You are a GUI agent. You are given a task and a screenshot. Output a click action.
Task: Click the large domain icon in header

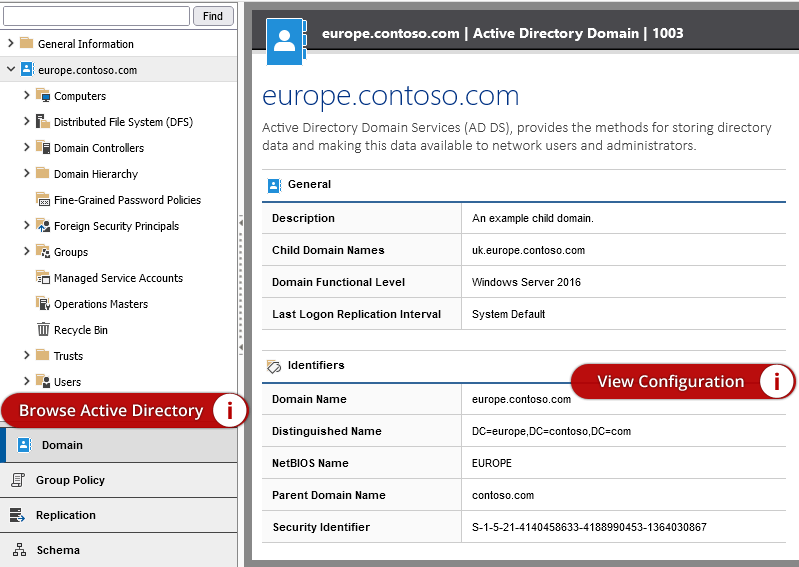tap(286, 41)
